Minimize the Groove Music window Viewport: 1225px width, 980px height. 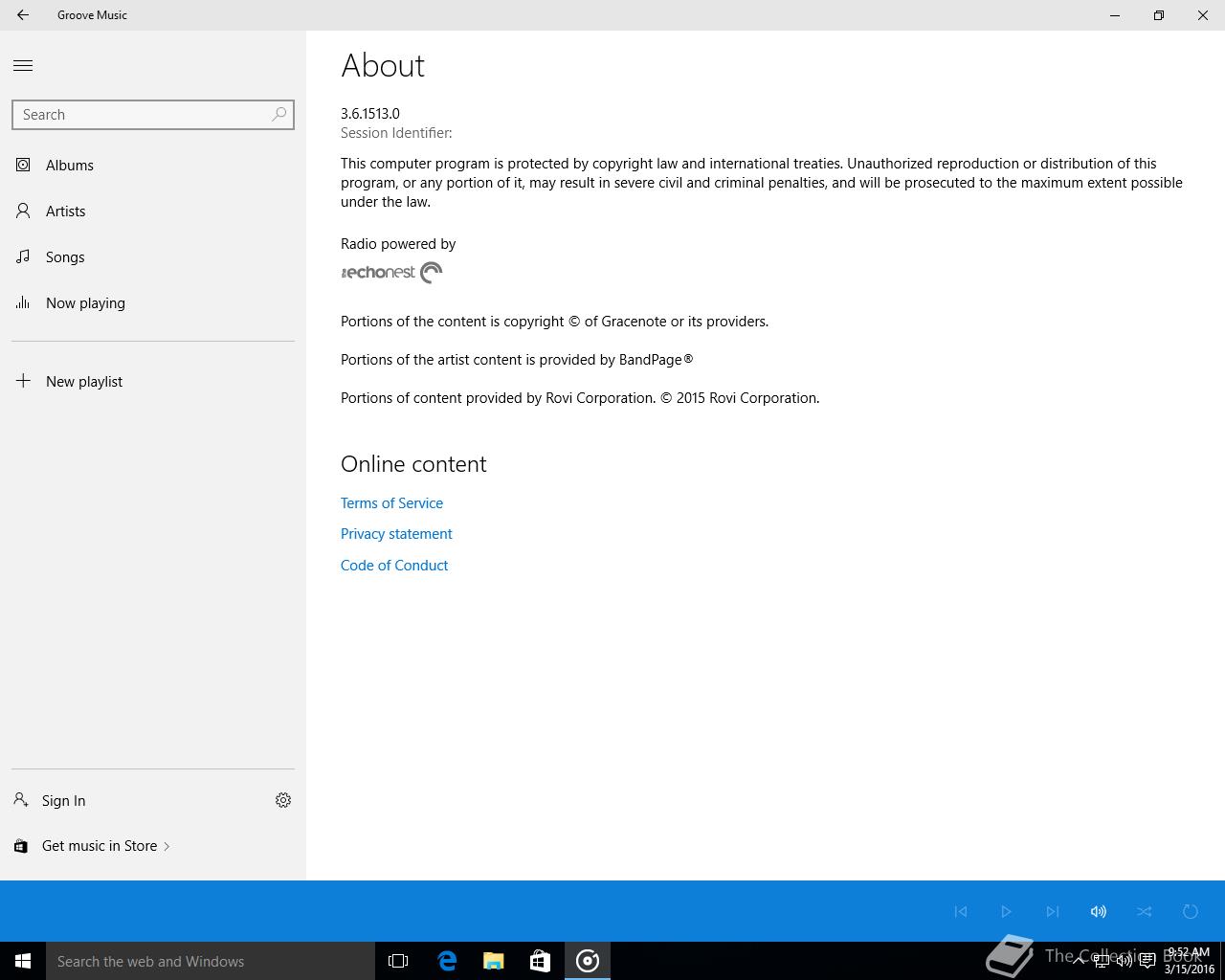point(1115,14)
